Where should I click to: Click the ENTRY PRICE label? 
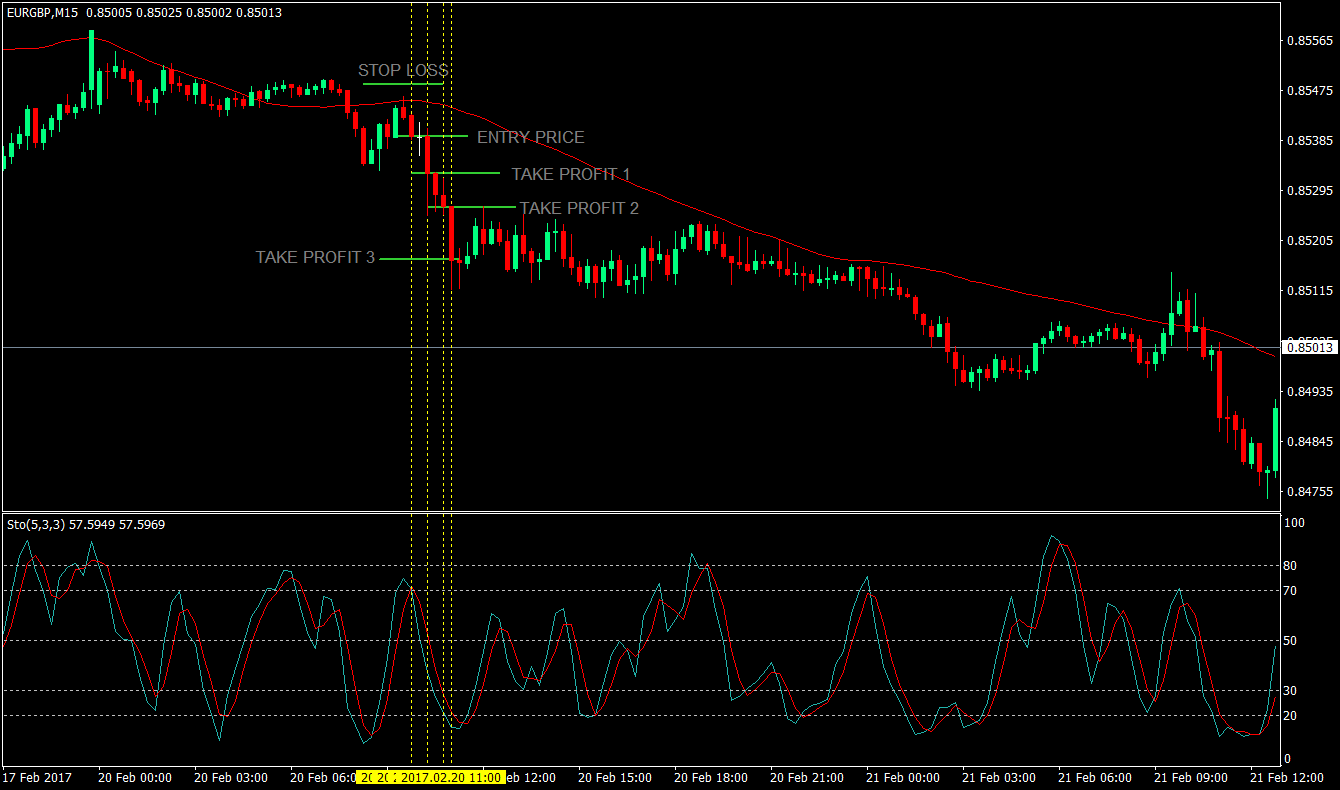click(x=532, y=137)
